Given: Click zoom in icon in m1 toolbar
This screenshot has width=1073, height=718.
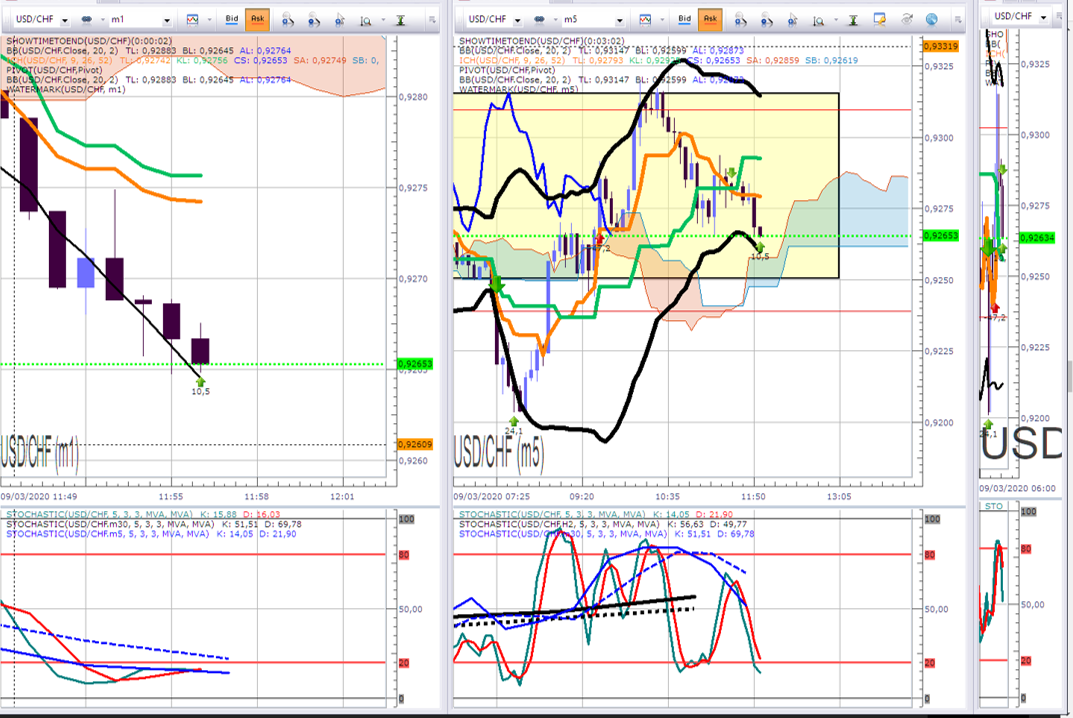Looking at the screenshot, I should click(x=288, y=21).
